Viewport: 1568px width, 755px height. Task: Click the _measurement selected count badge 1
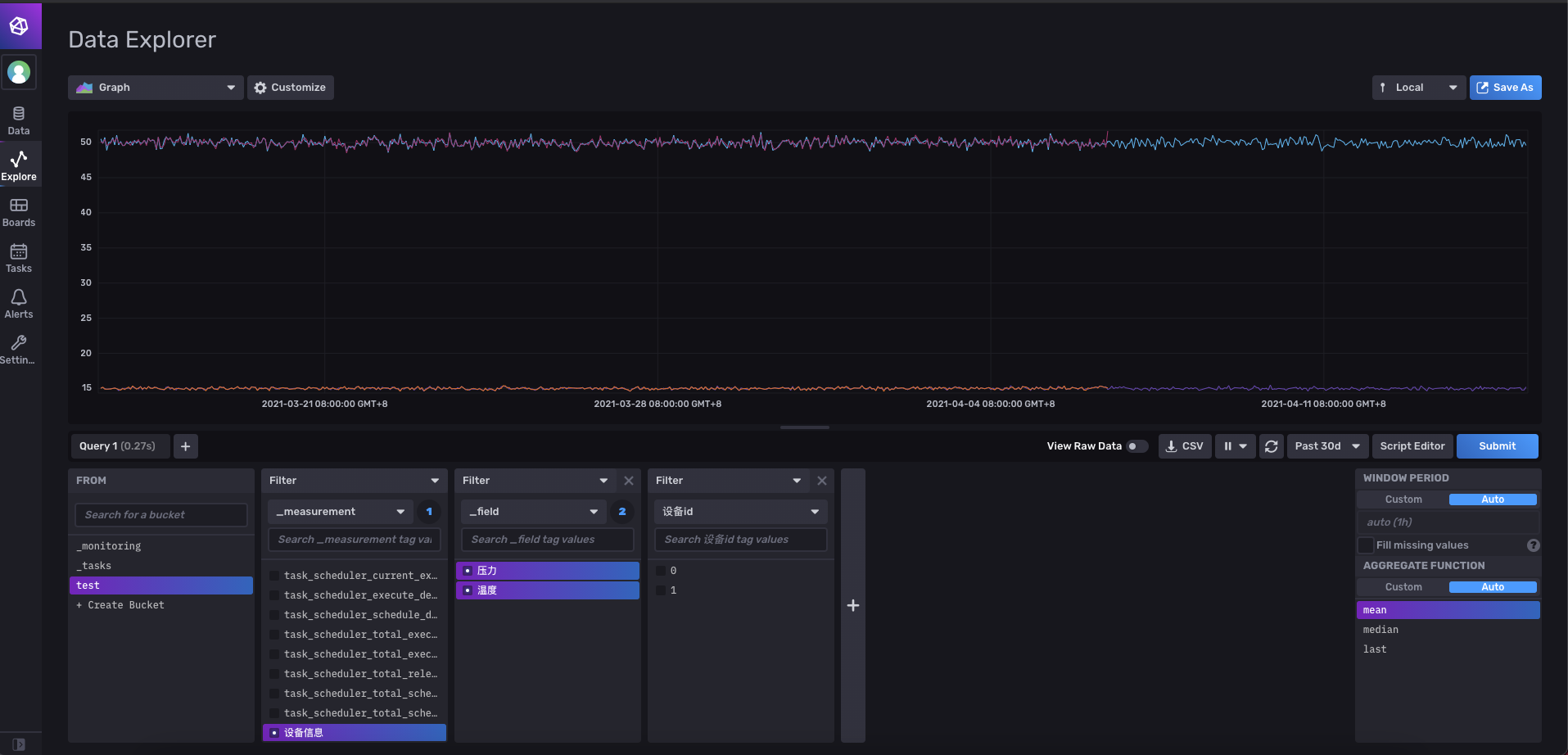tap(429, 512)
